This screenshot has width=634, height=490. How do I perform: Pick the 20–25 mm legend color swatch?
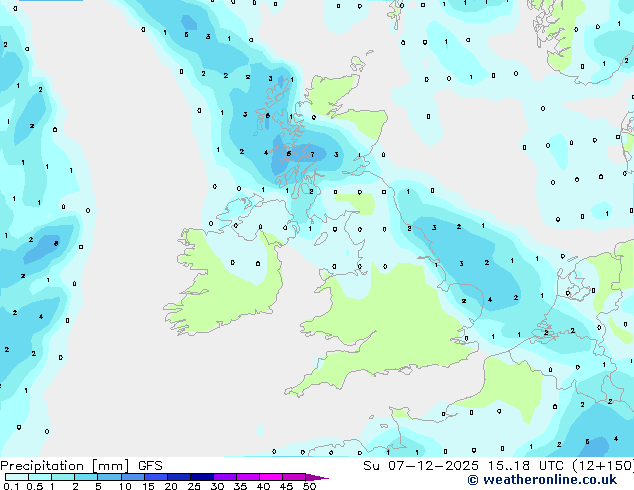[x=178, y=477]
